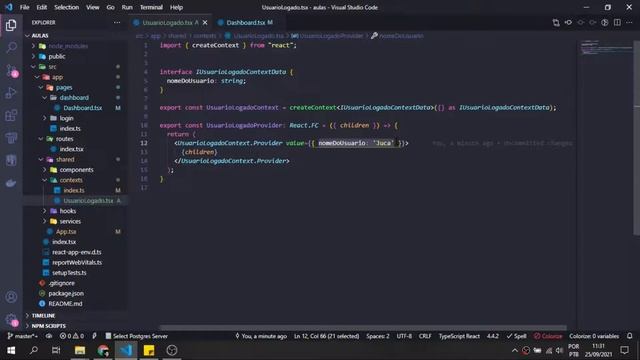Change the CRLF line ending

(x=425, y=336)
